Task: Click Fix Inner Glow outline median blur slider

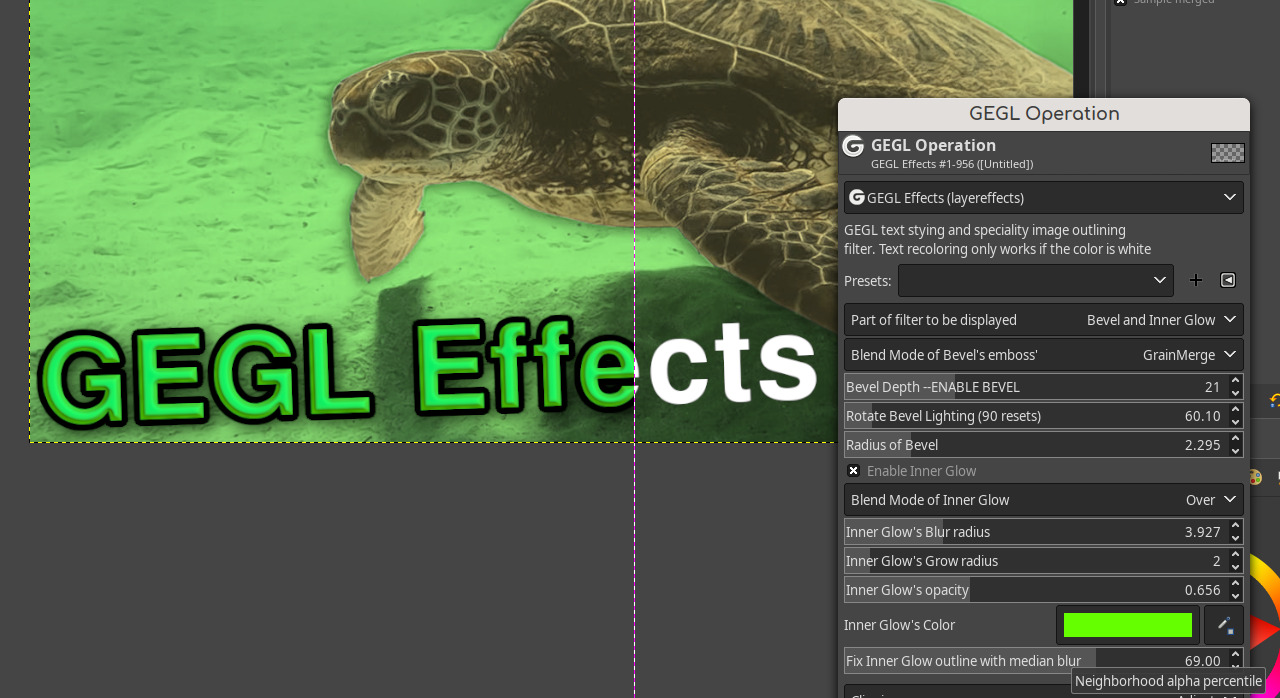Action: (1035, 661)
